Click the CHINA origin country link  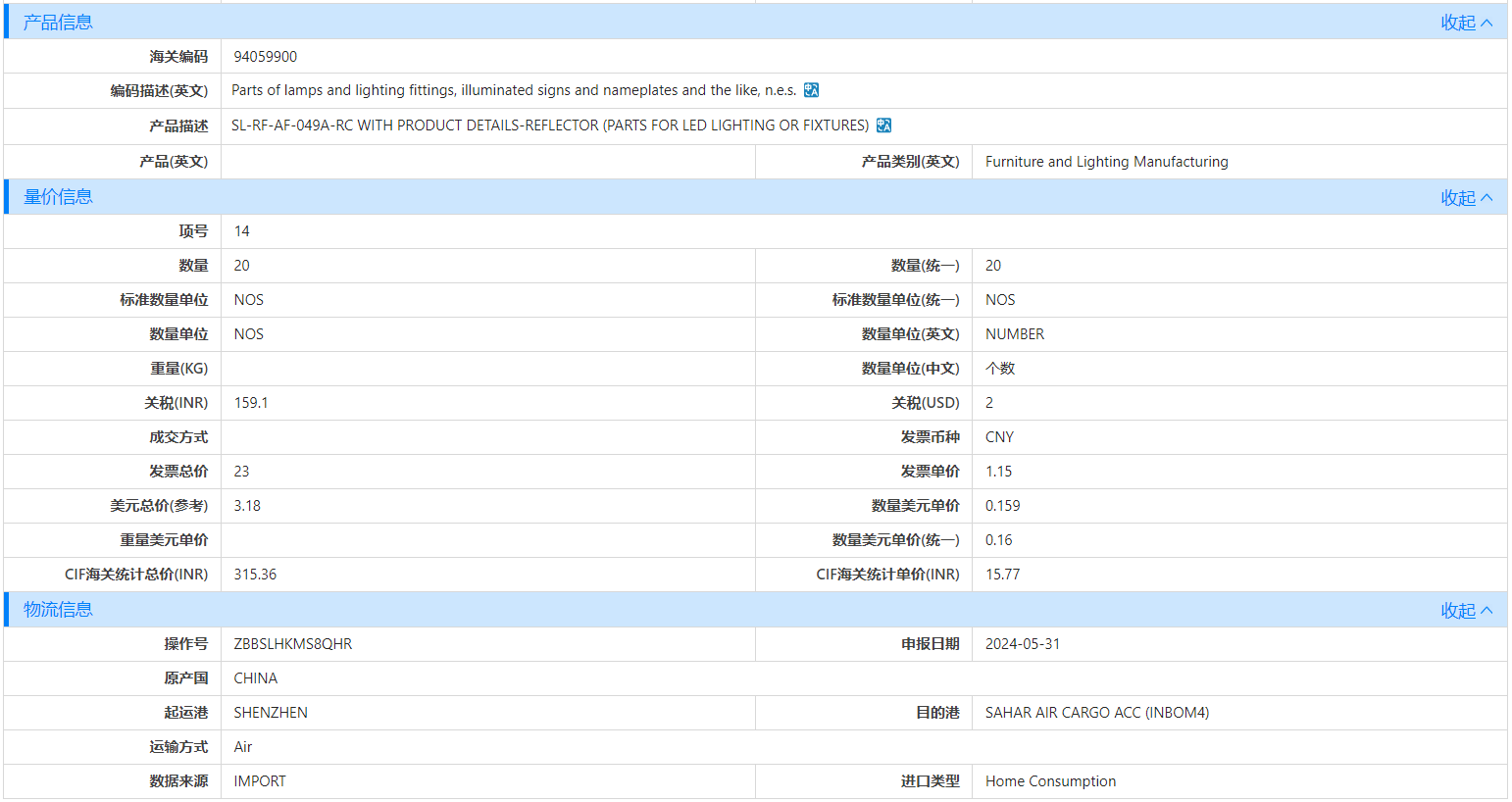[255, 677]
